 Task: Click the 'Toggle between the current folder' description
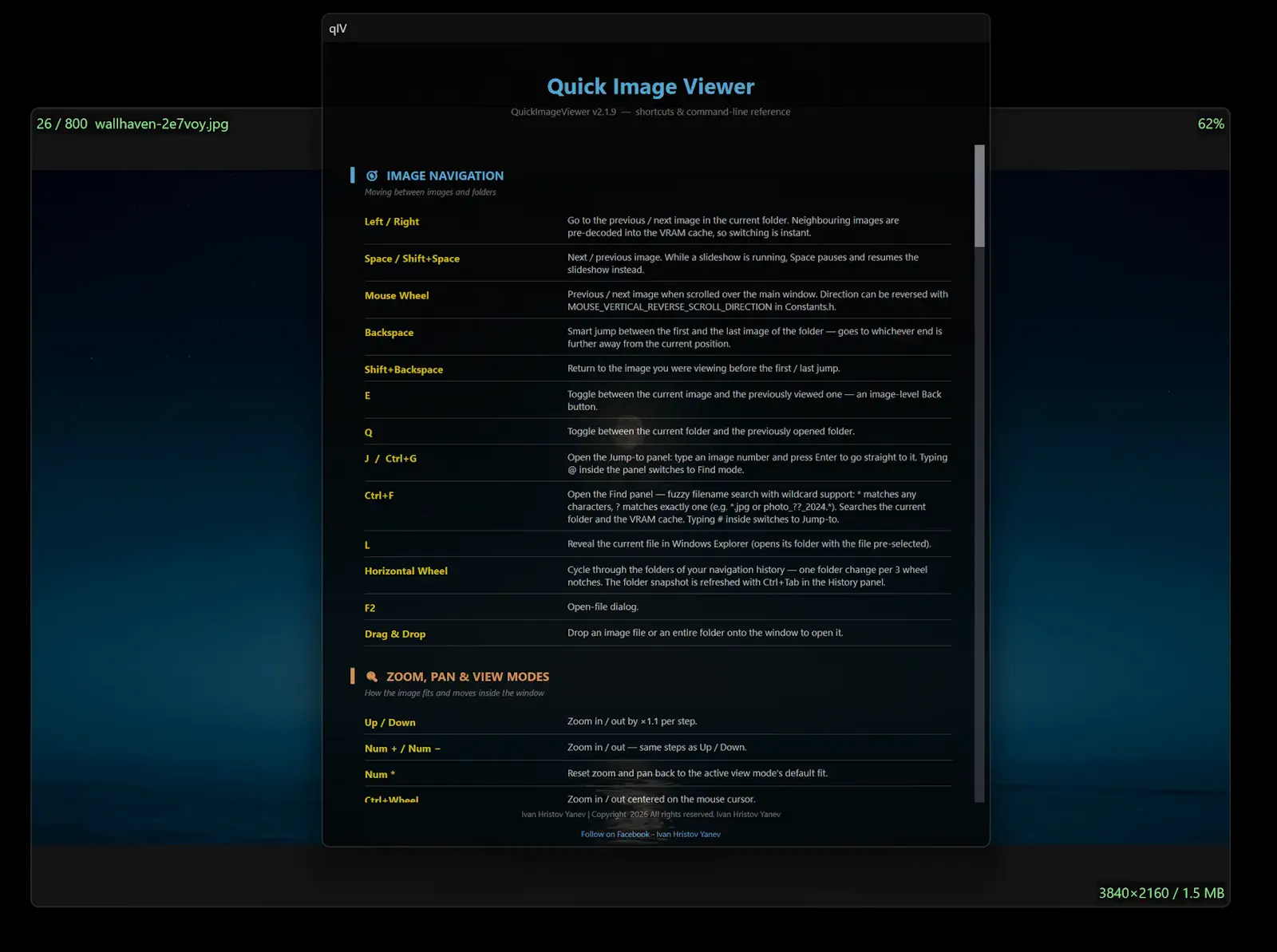coord(710,432)
